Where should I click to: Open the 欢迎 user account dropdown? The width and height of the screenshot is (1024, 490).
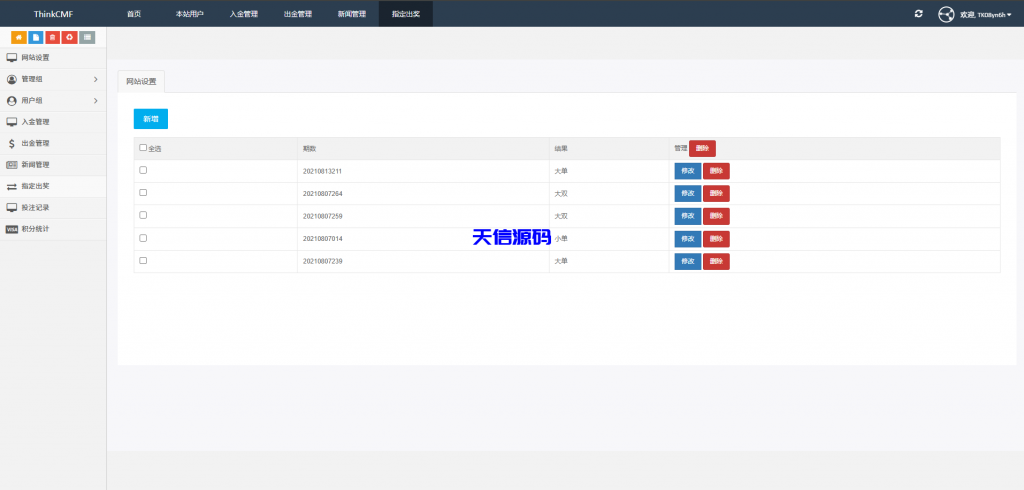tap(986, 15)
